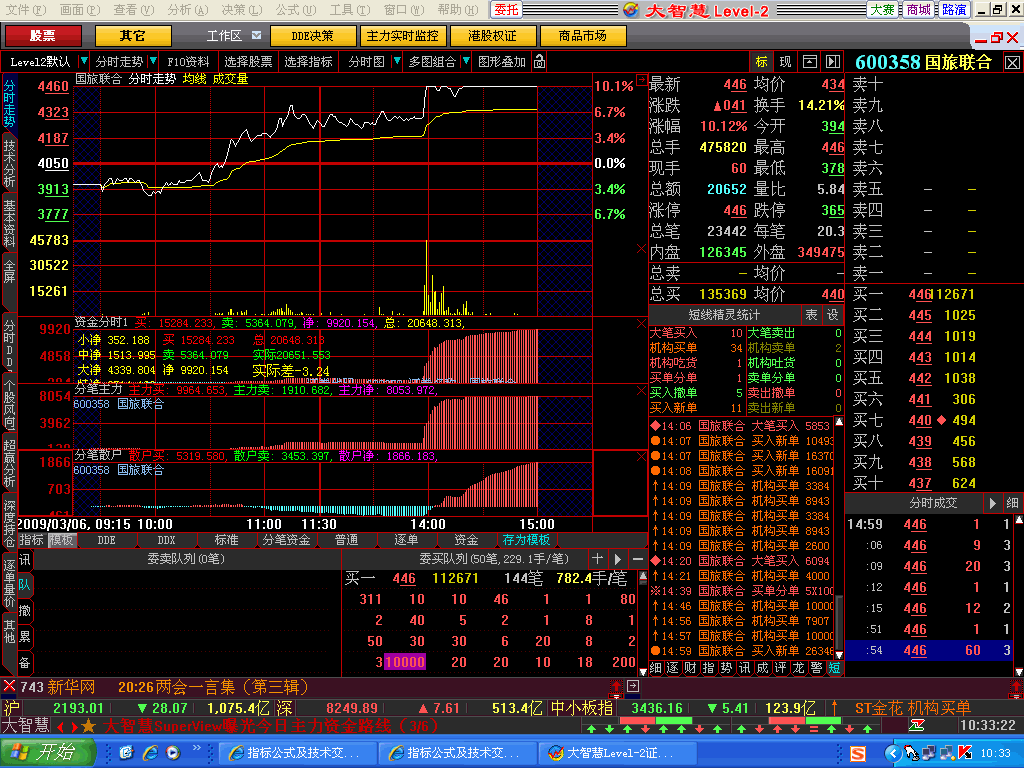Click the right arrow in 委买队列 header
This screenshot has height=768, width=1024.
[x=617, y=559]
